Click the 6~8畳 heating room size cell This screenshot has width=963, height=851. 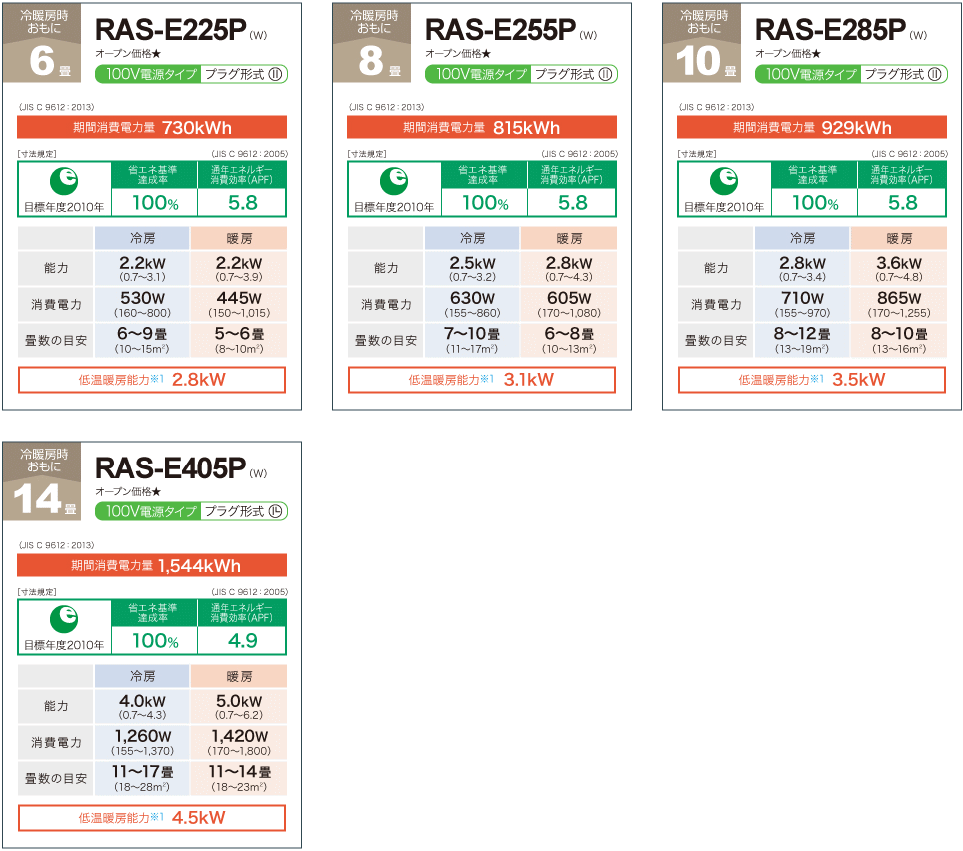(569, 341)
